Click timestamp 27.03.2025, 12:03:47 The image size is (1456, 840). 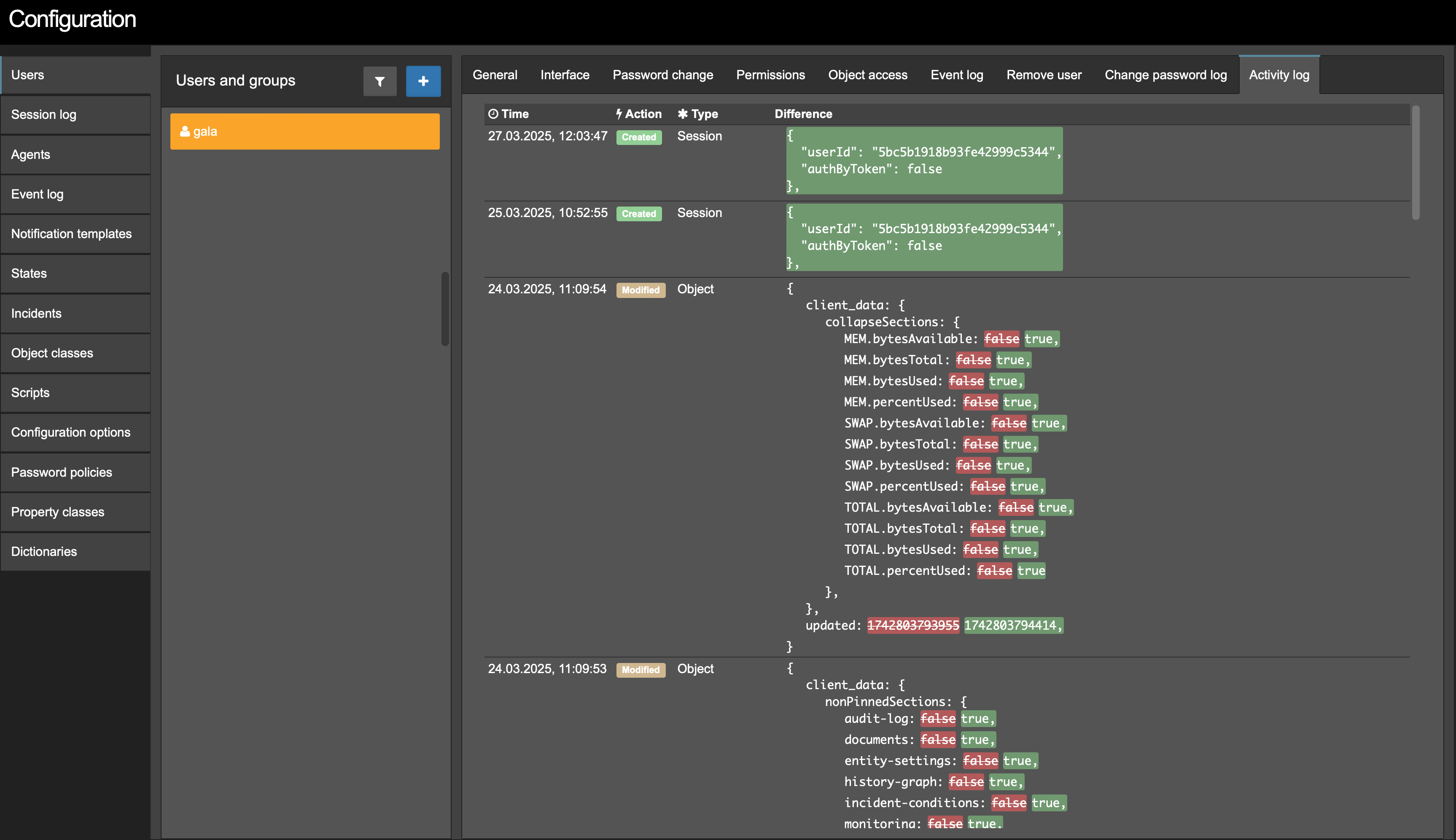click(x=548, y=136)
